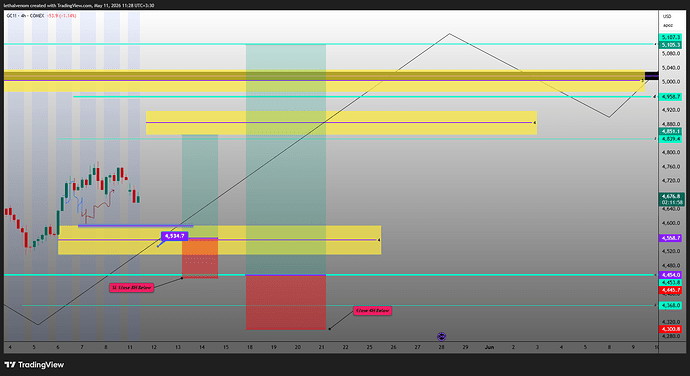Click the header text mentioning TradingView.com
690x376 pixels.
[x=79, y=5]
